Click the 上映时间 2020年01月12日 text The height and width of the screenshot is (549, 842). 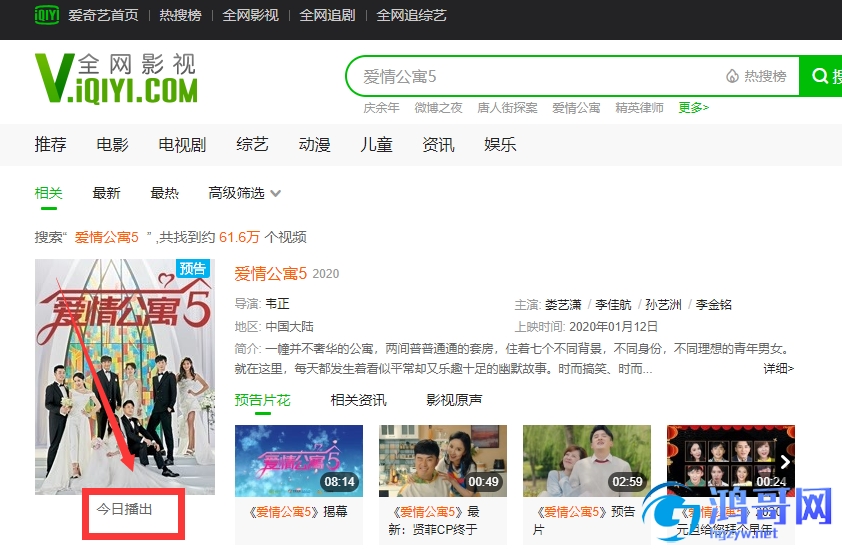pyautogui.click(x=586, y=327)
